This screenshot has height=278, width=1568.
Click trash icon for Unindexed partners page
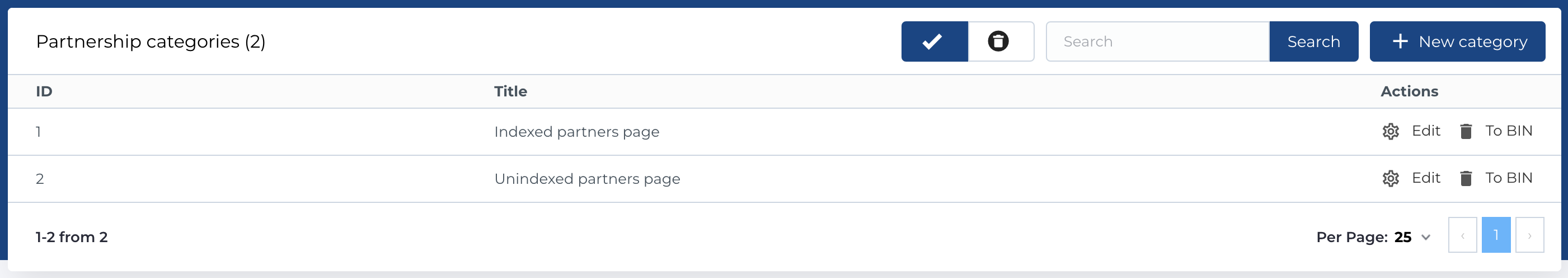tap(1466, 179)
